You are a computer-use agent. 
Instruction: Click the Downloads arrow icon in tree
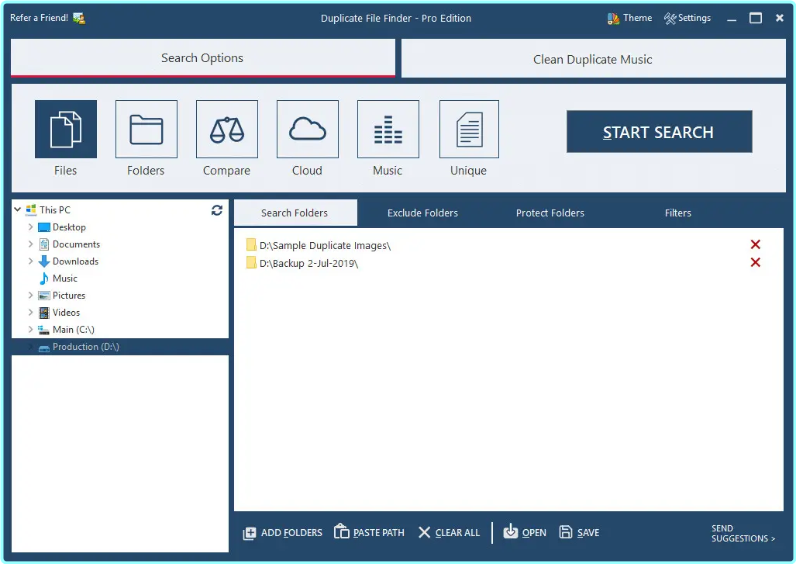point(44,261)
